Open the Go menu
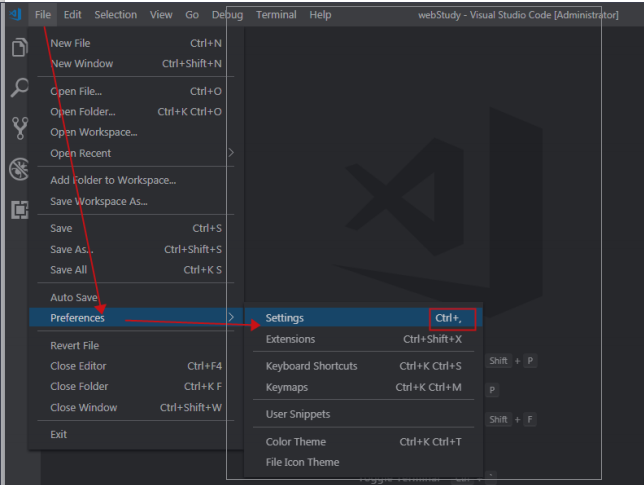Screen dimensions: 644x485 point(192,15)
